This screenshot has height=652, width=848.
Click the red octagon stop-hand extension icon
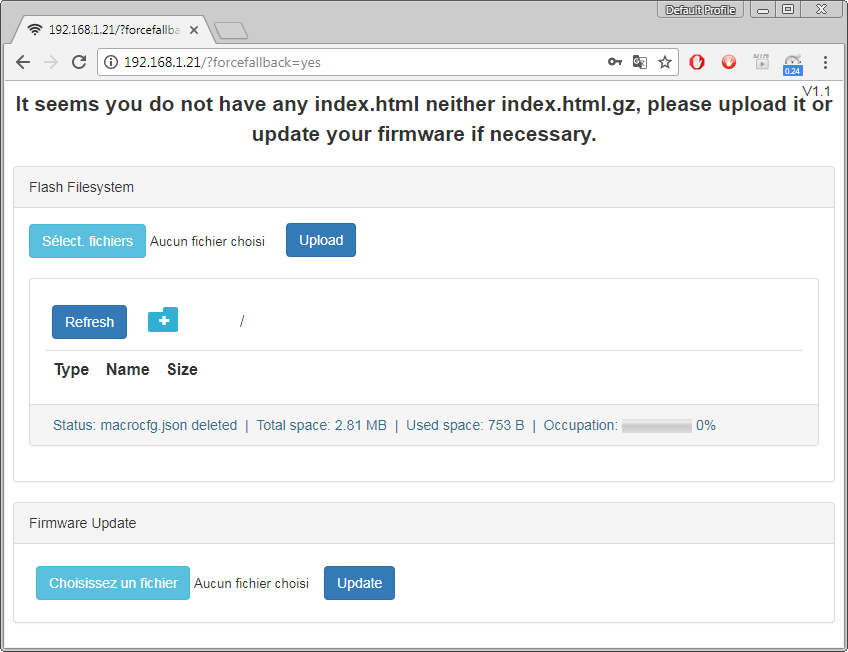tap(698, 62)
